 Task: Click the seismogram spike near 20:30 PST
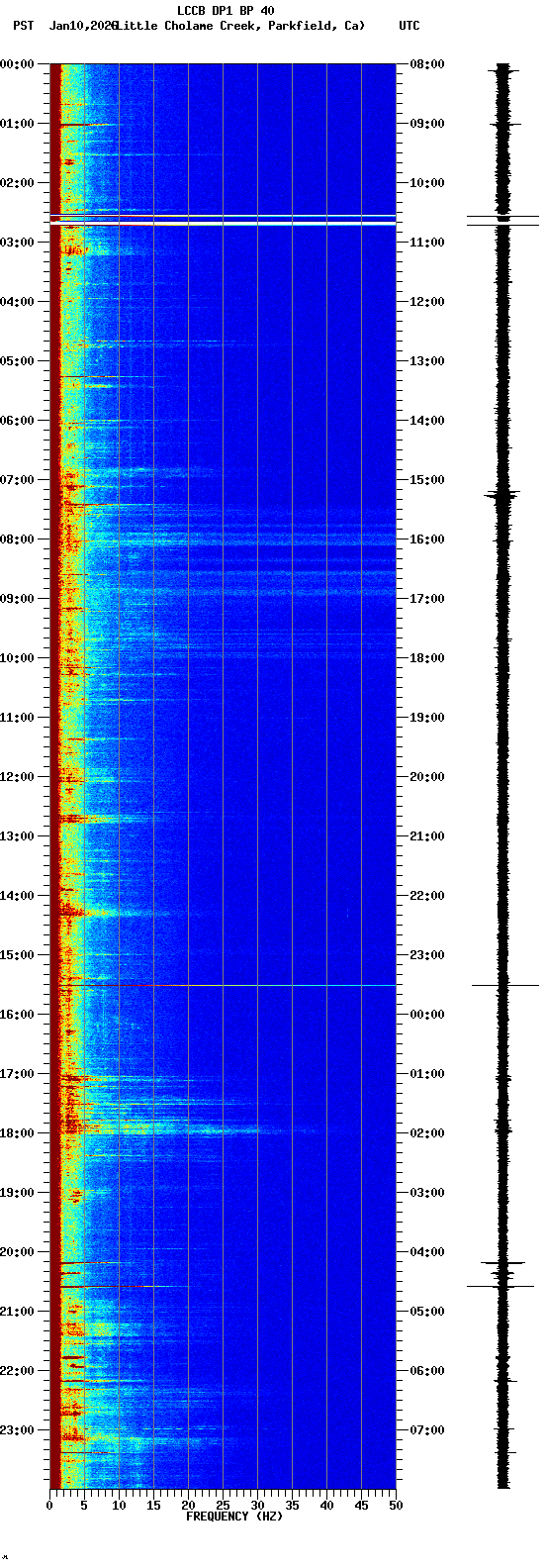501,1286
